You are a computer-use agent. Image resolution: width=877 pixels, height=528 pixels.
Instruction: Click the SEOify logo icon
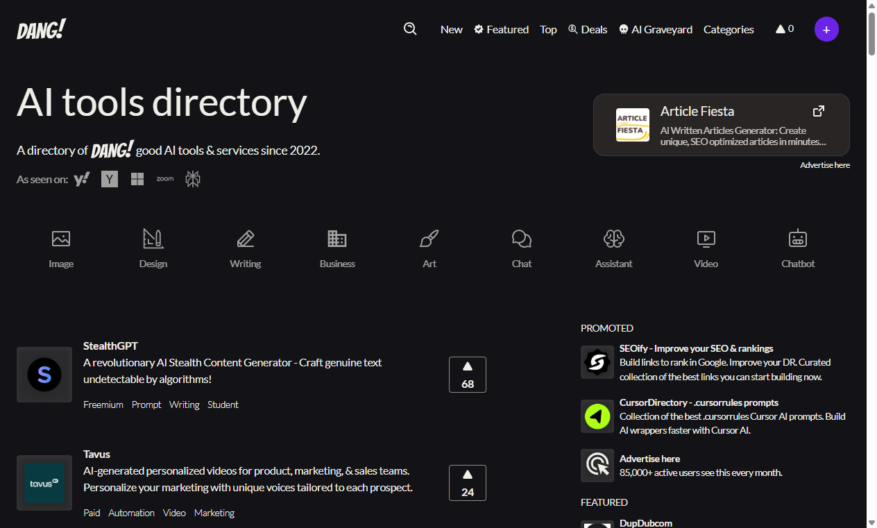click(x=597, y=362)
